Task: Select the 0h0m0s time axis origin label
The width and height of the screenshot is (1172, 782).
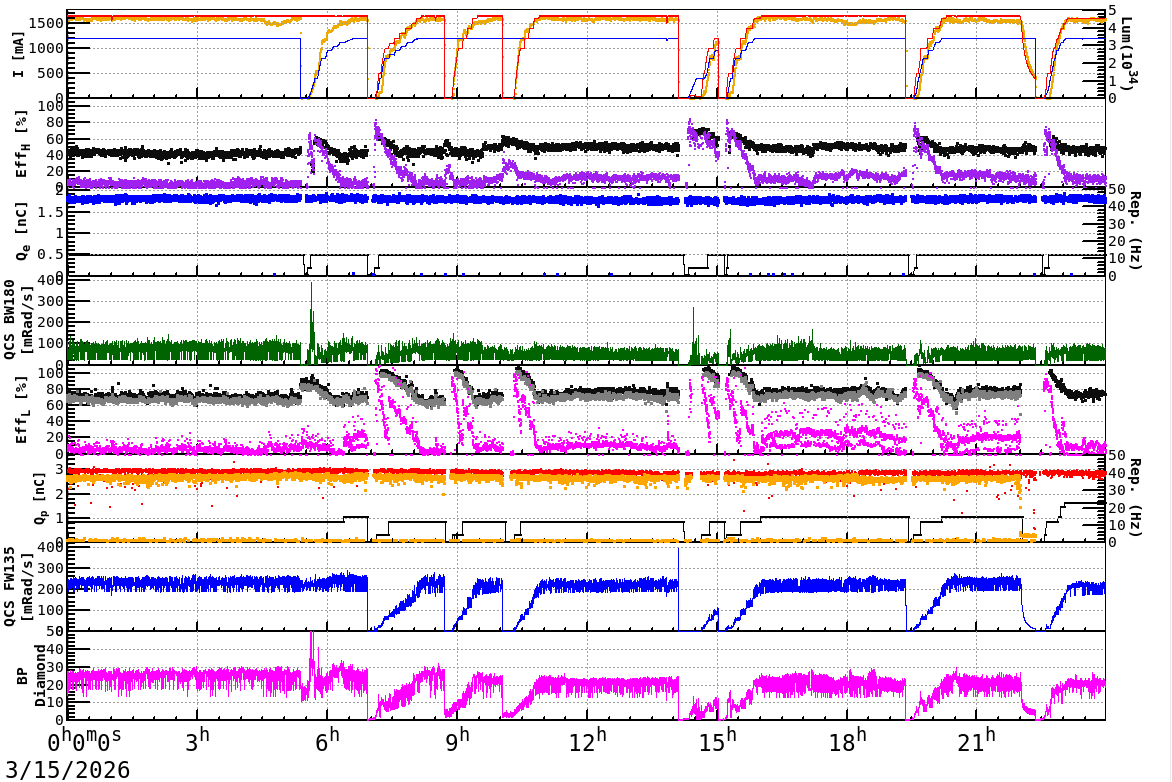Action: tap(84, 741)
